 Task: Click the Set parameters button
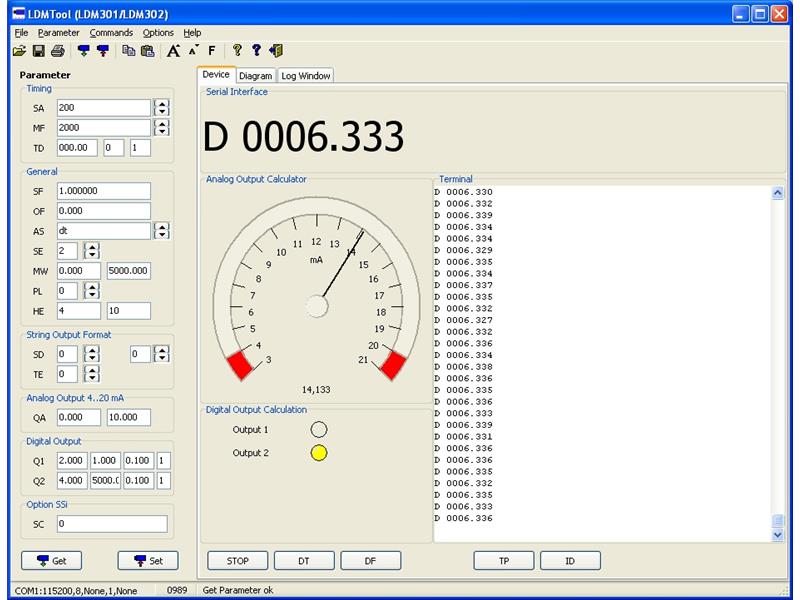[x=148, y=561]
